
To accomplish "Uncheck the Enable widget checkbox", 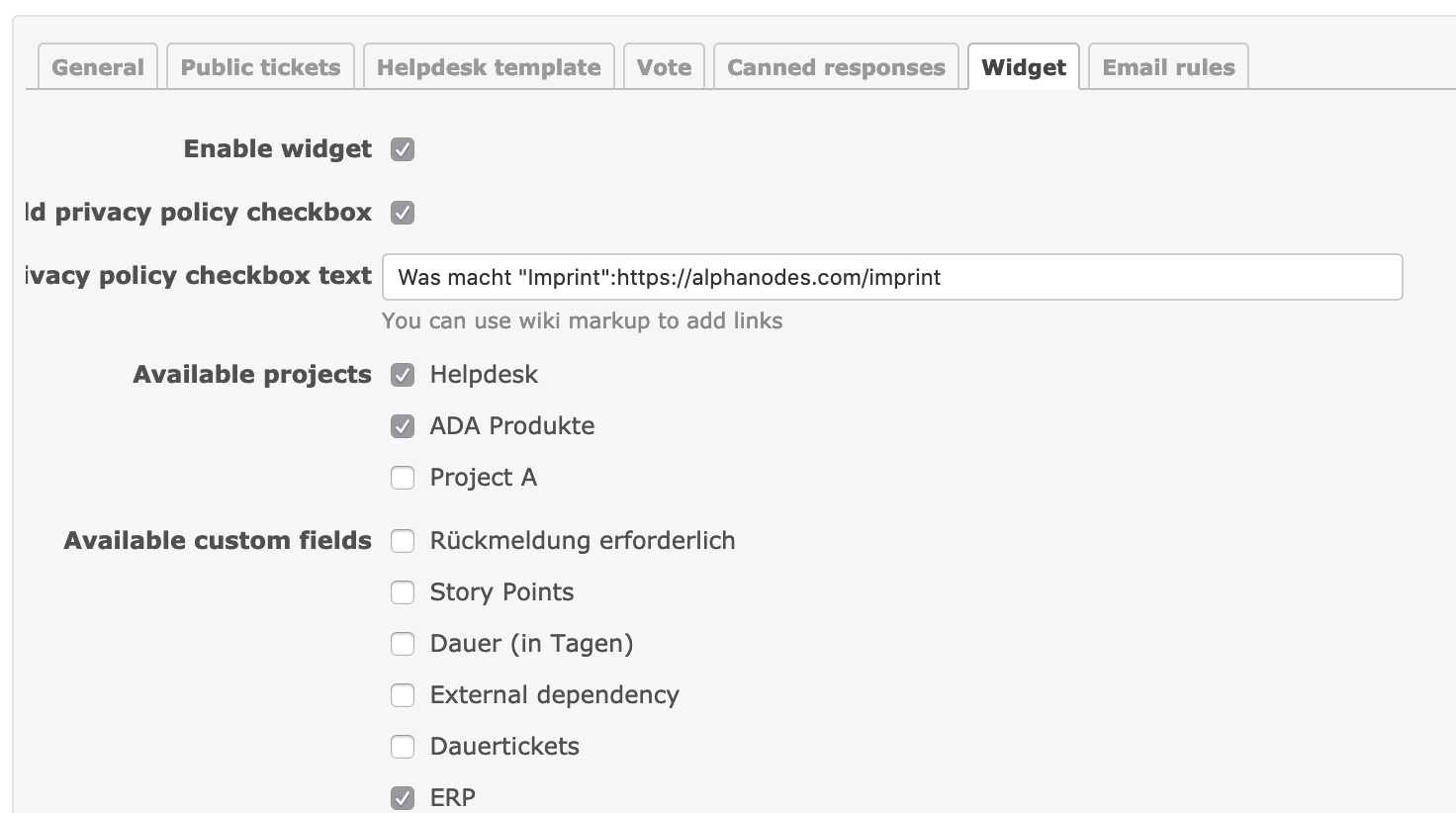I will click(403, 149).
